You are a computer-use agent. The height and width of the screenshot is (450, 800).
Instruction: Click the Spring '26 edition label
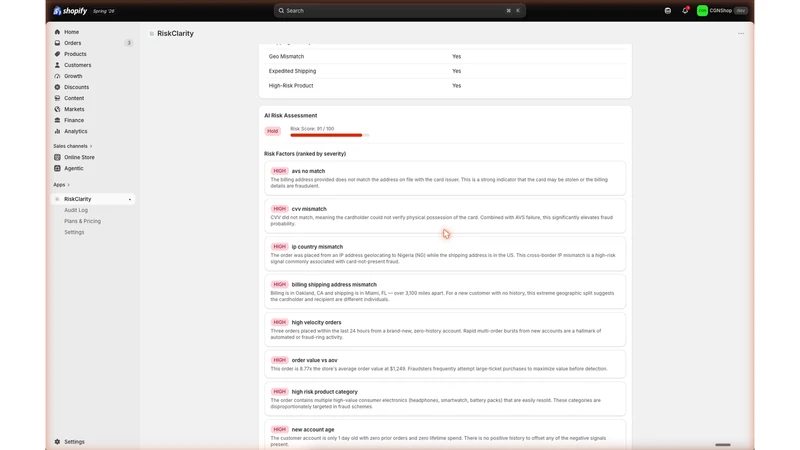[104, 11]
